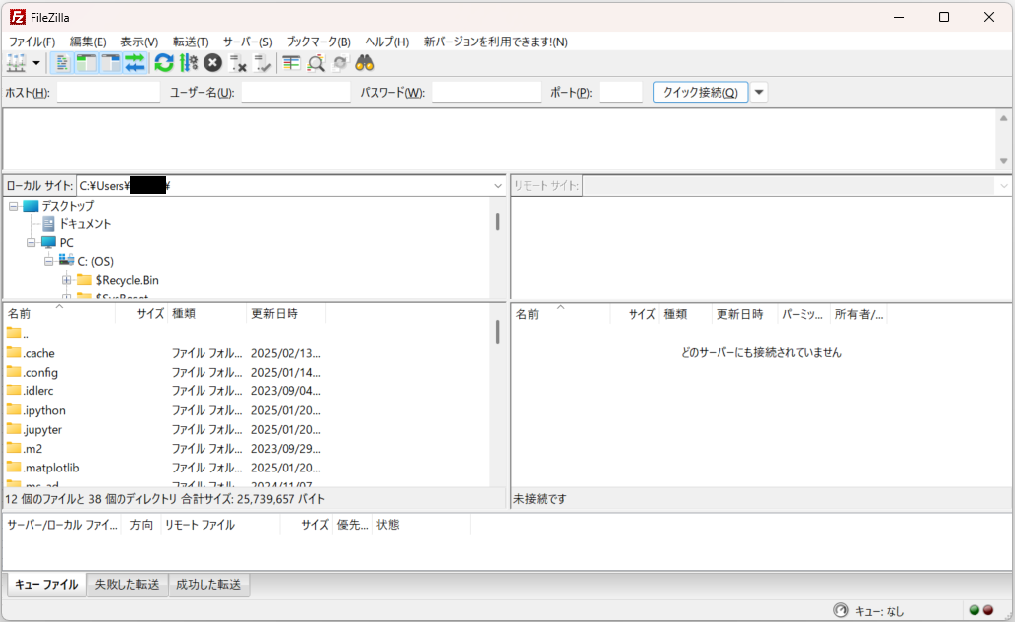
Task: Toggle the remote directory tree display
Action: 111,63
